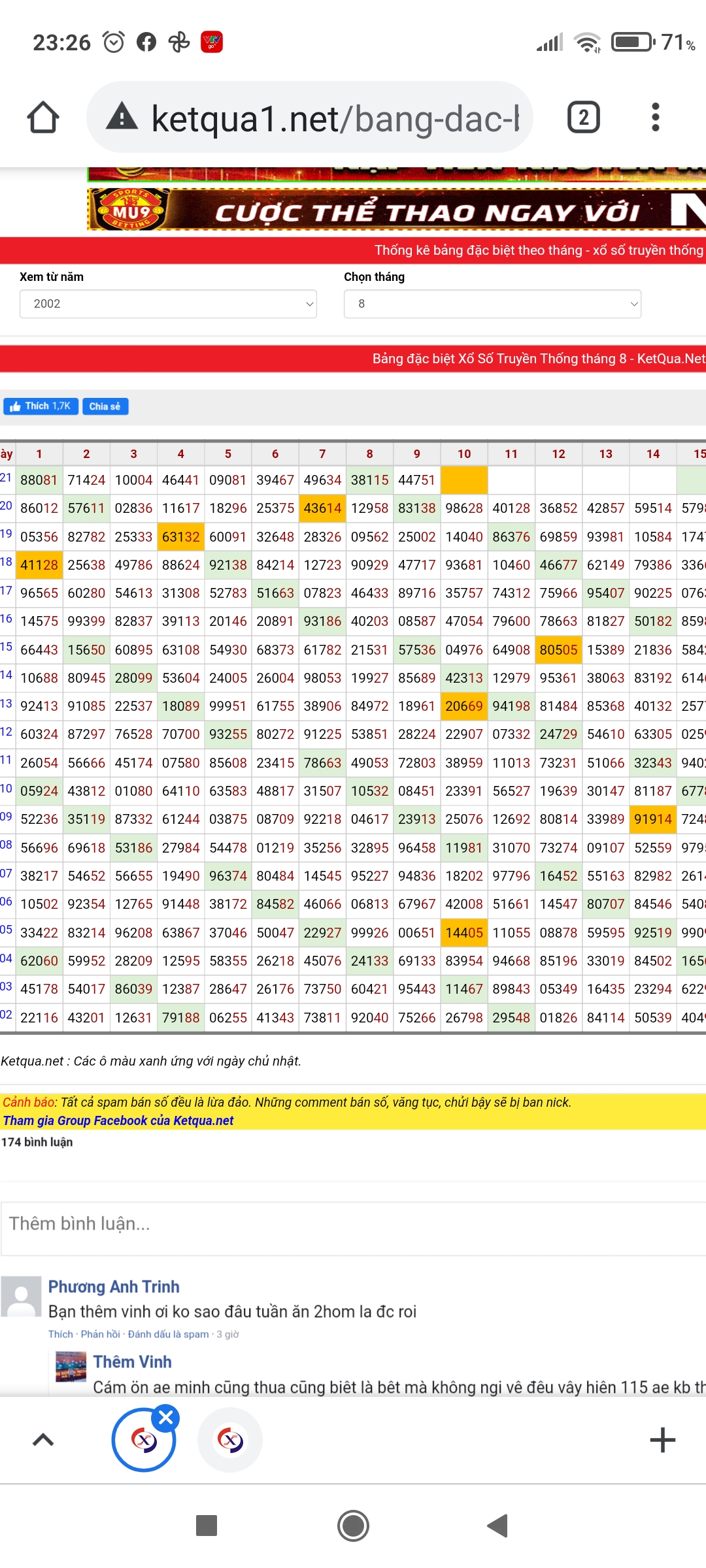Open the tab switcher showing 2 tabs
The image size is (706, 1568).
click(583, 118)
